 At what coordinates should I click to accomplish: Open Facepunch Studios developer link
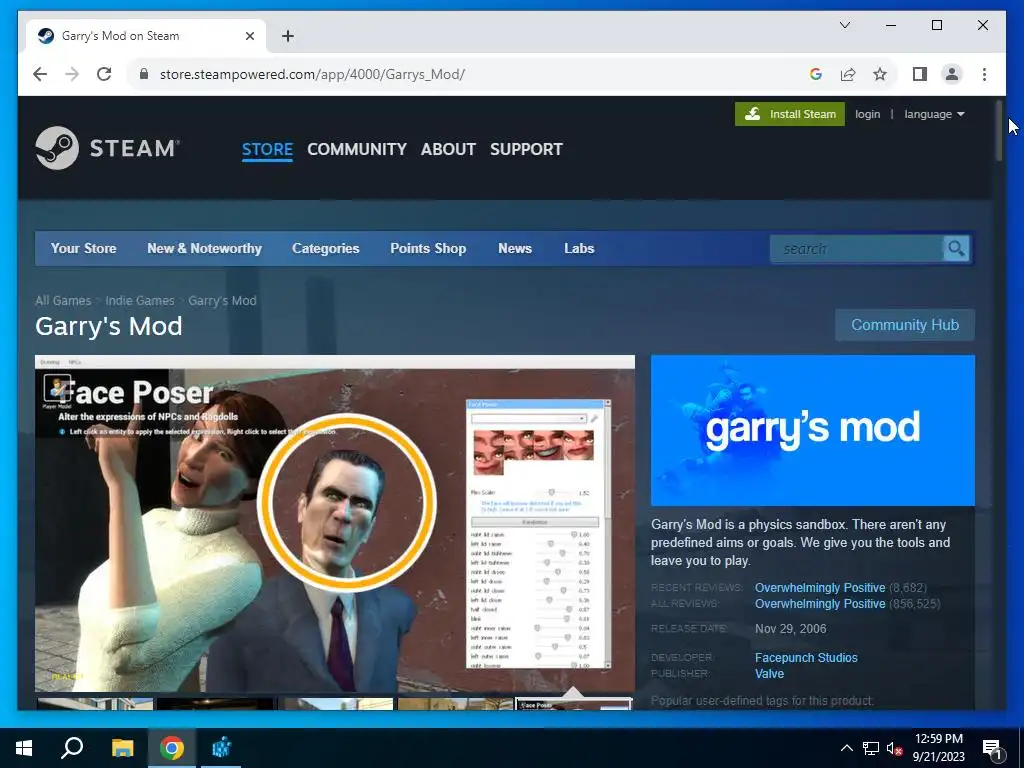806,658
